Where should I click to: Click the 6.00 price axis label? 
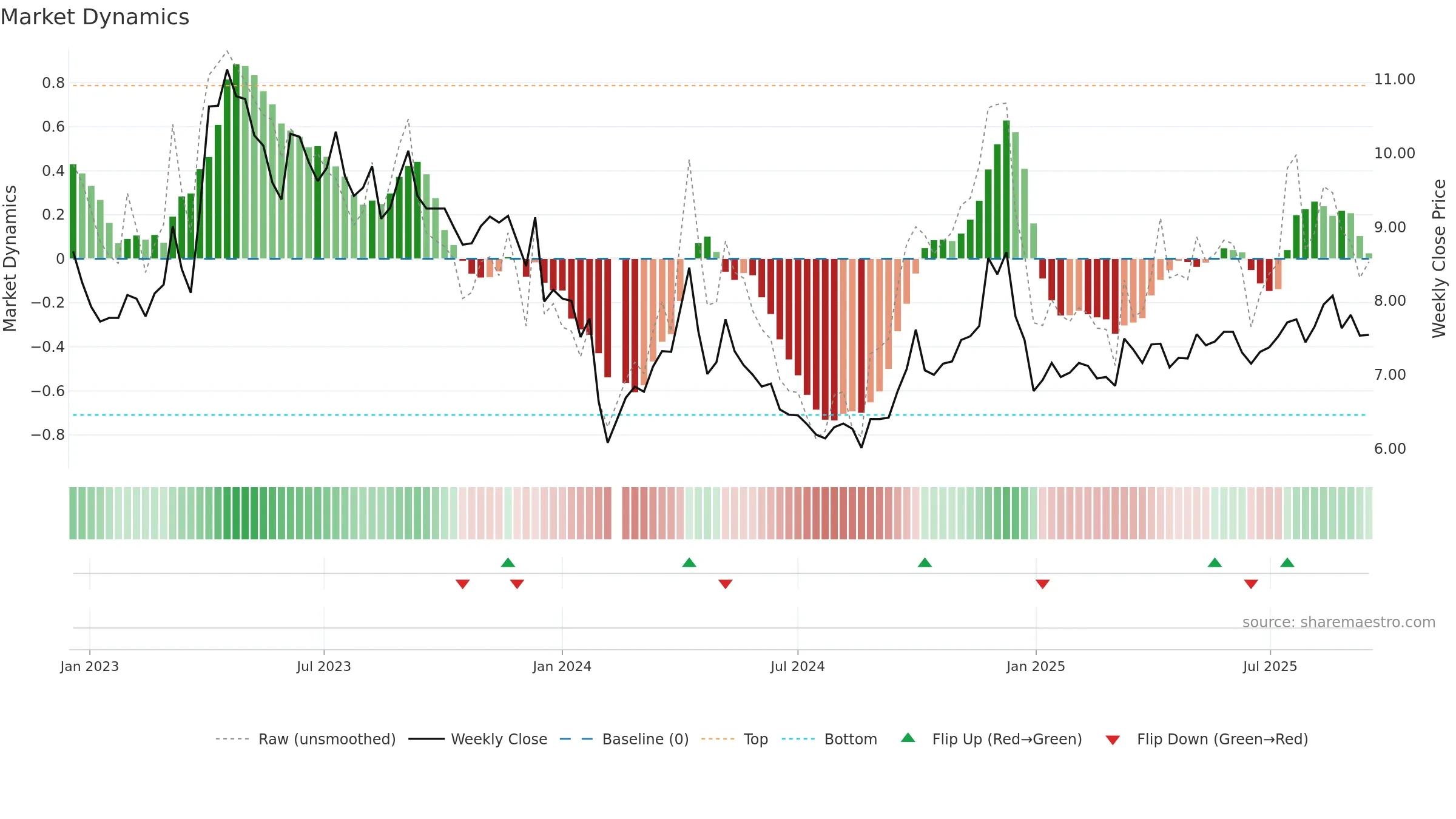pos(1390,449)
